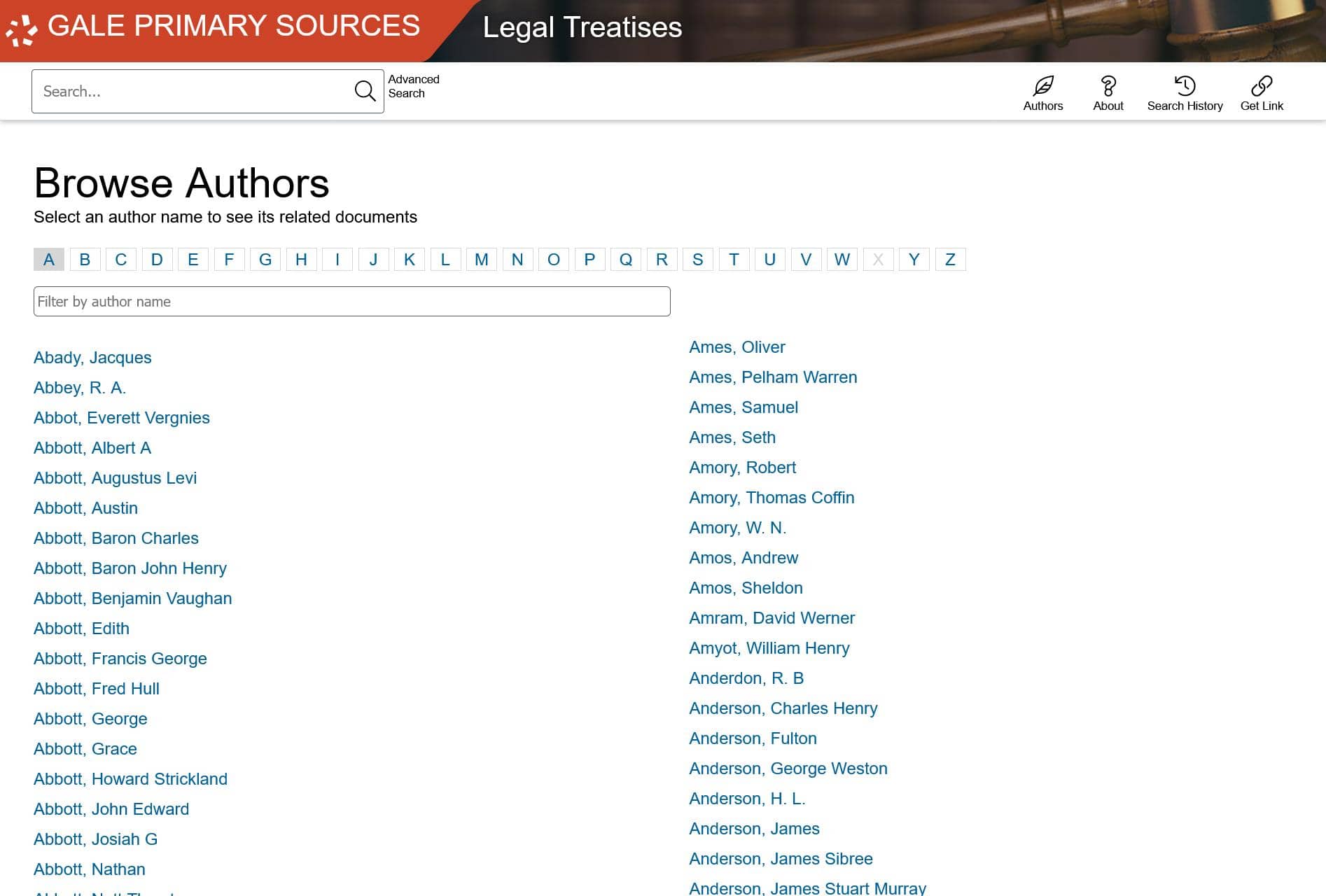View documents by Amram, David Werner
The image size is (1326, 896).
(x=772, y=618)
